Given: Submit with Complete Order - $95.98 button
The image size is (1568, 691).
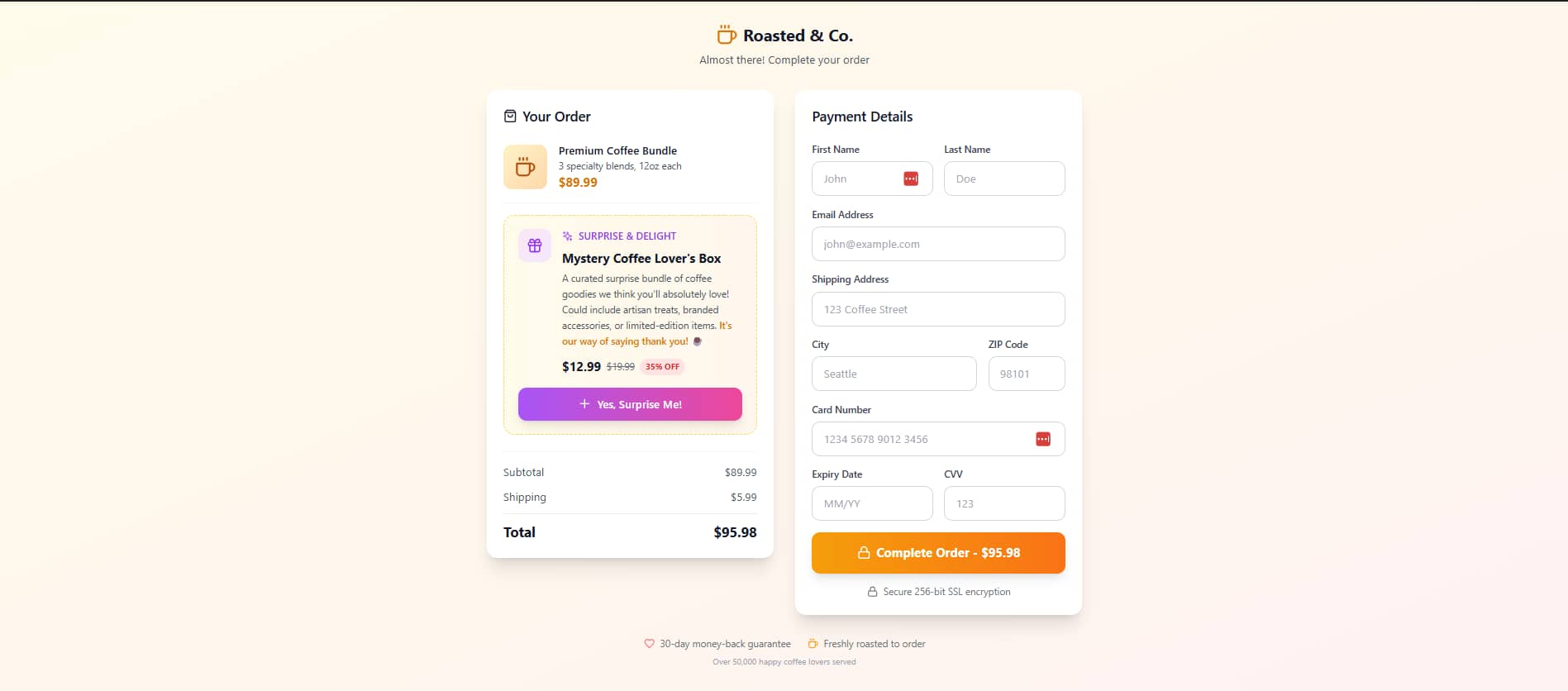Looking at the screenshot, I should click(x=938, y=553).
